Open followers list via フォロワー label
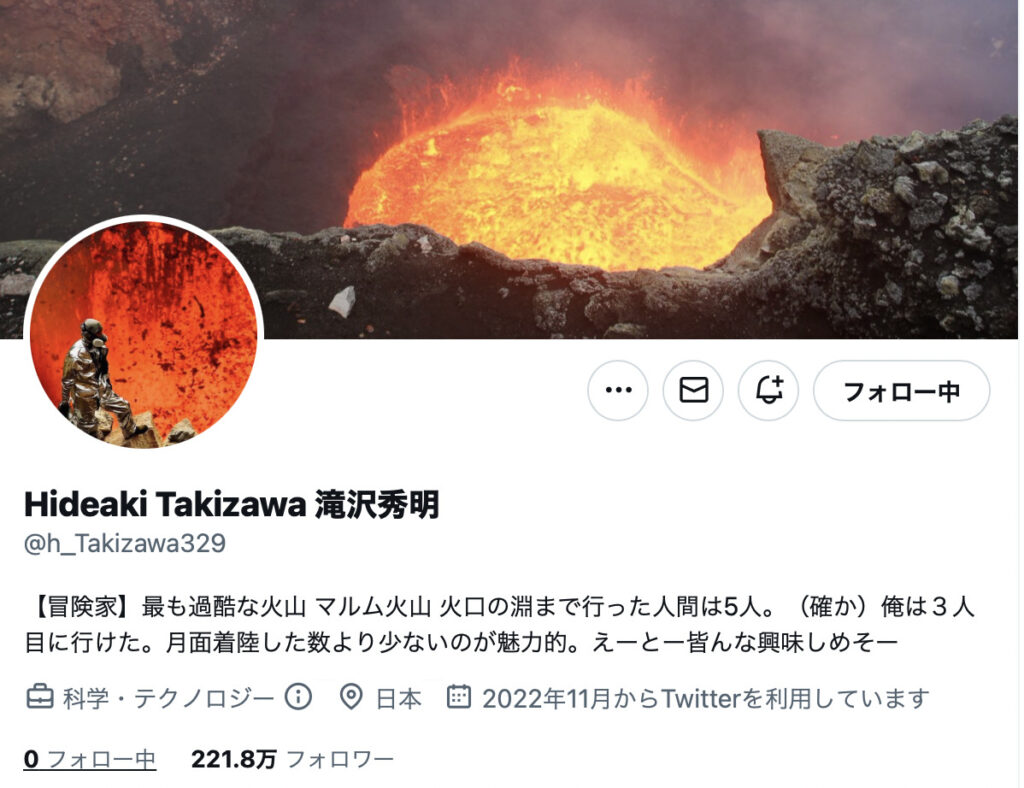The width and height of the screenshot is (1024, 788). [340, 759]
